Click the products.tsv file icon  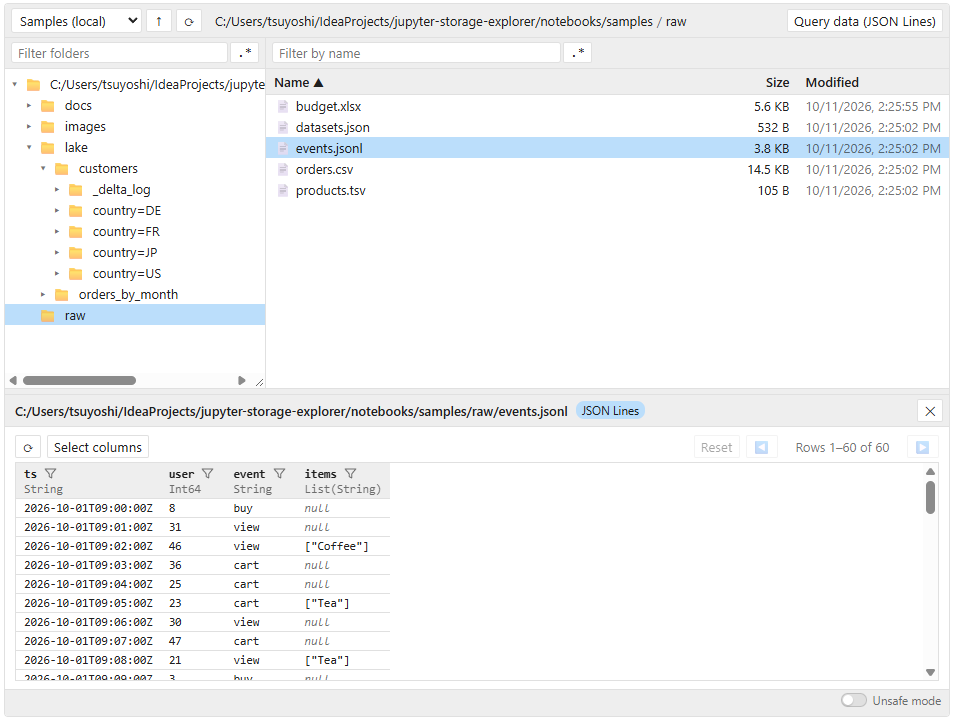283,191
